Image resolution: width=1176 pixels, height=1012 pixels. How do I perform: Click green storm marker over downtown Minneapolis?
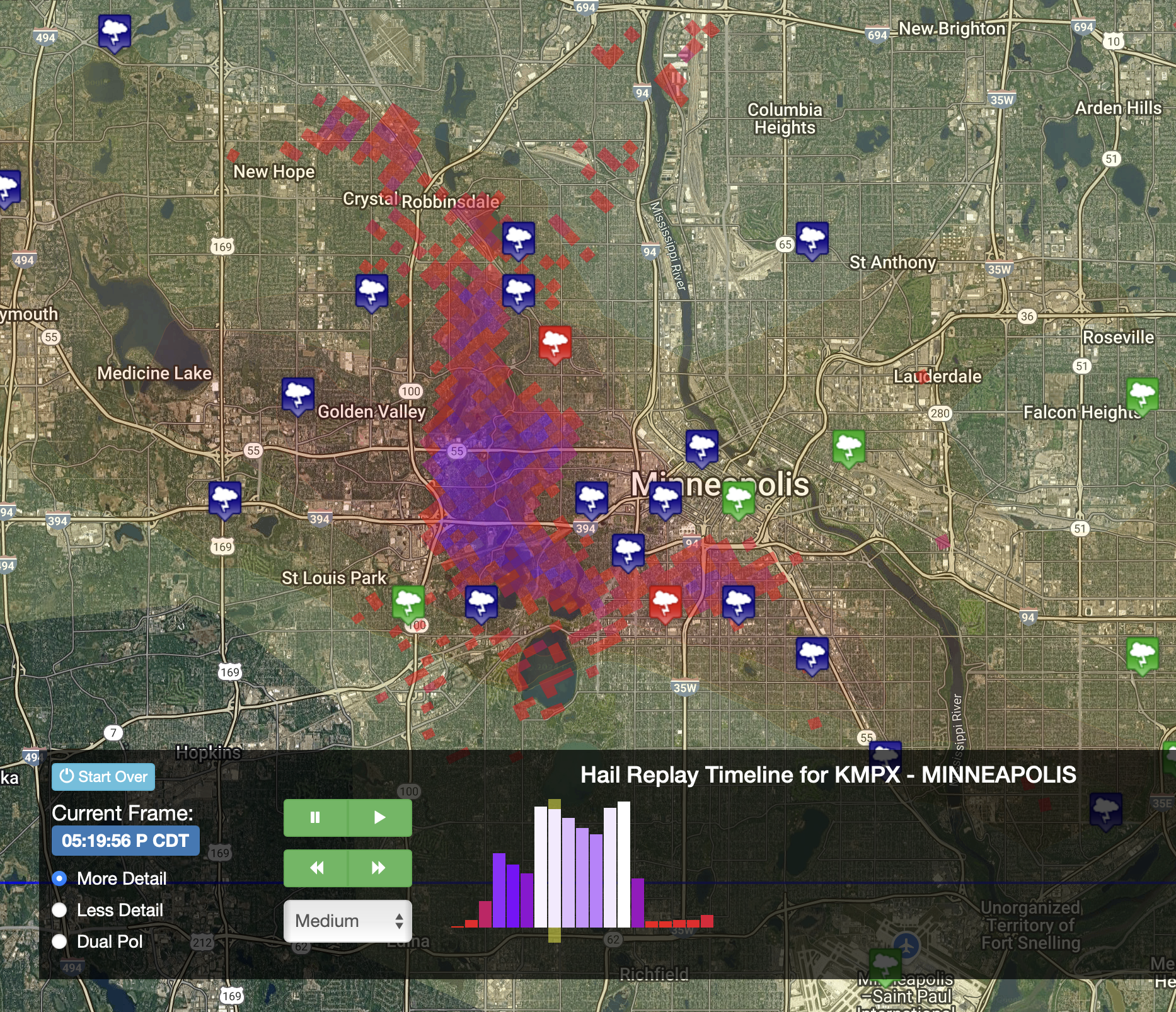coord(738,499)
